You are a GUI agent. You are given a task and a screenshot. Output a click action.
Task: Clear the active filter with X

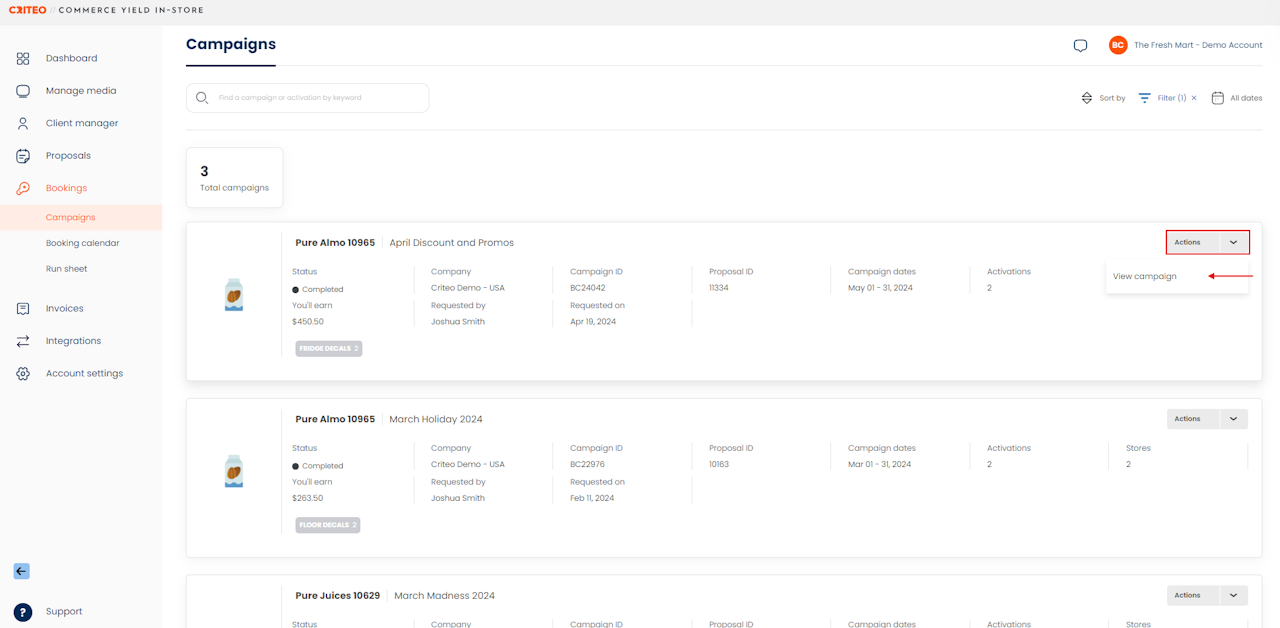pos(1194,98)
